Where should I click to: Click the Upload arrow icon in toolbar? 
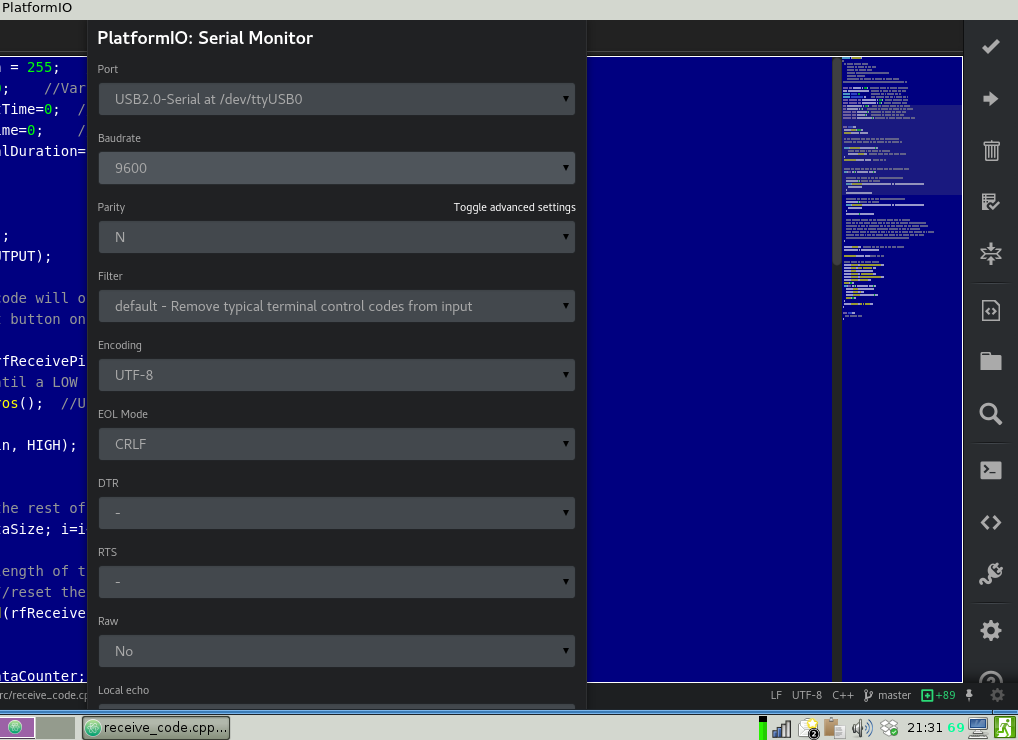click(x=991, y=99)
